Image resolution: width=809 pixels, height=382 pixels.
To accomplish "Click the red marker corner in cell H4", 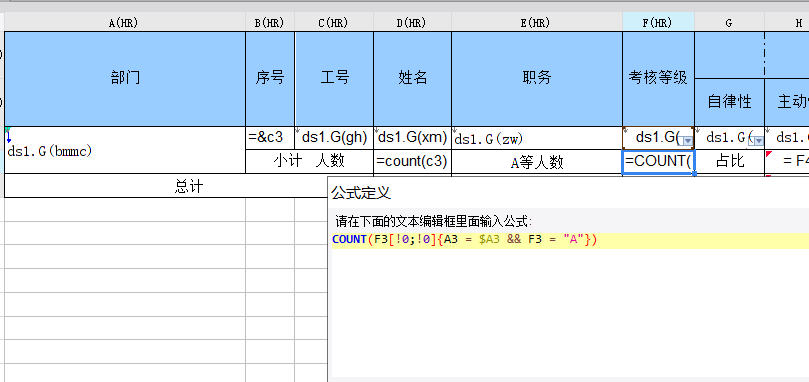I will (769, 153).
